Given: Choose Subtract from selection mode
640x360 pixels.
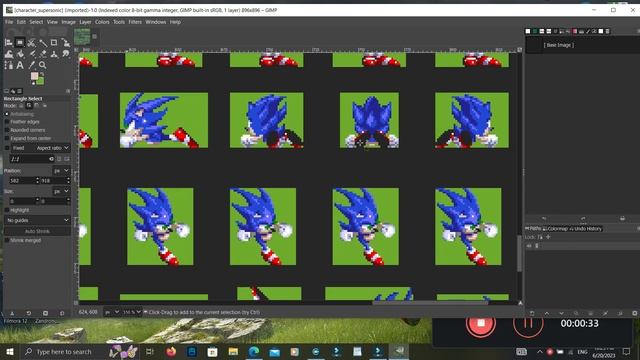Looking at the screenshot, I should pos(37,106).
